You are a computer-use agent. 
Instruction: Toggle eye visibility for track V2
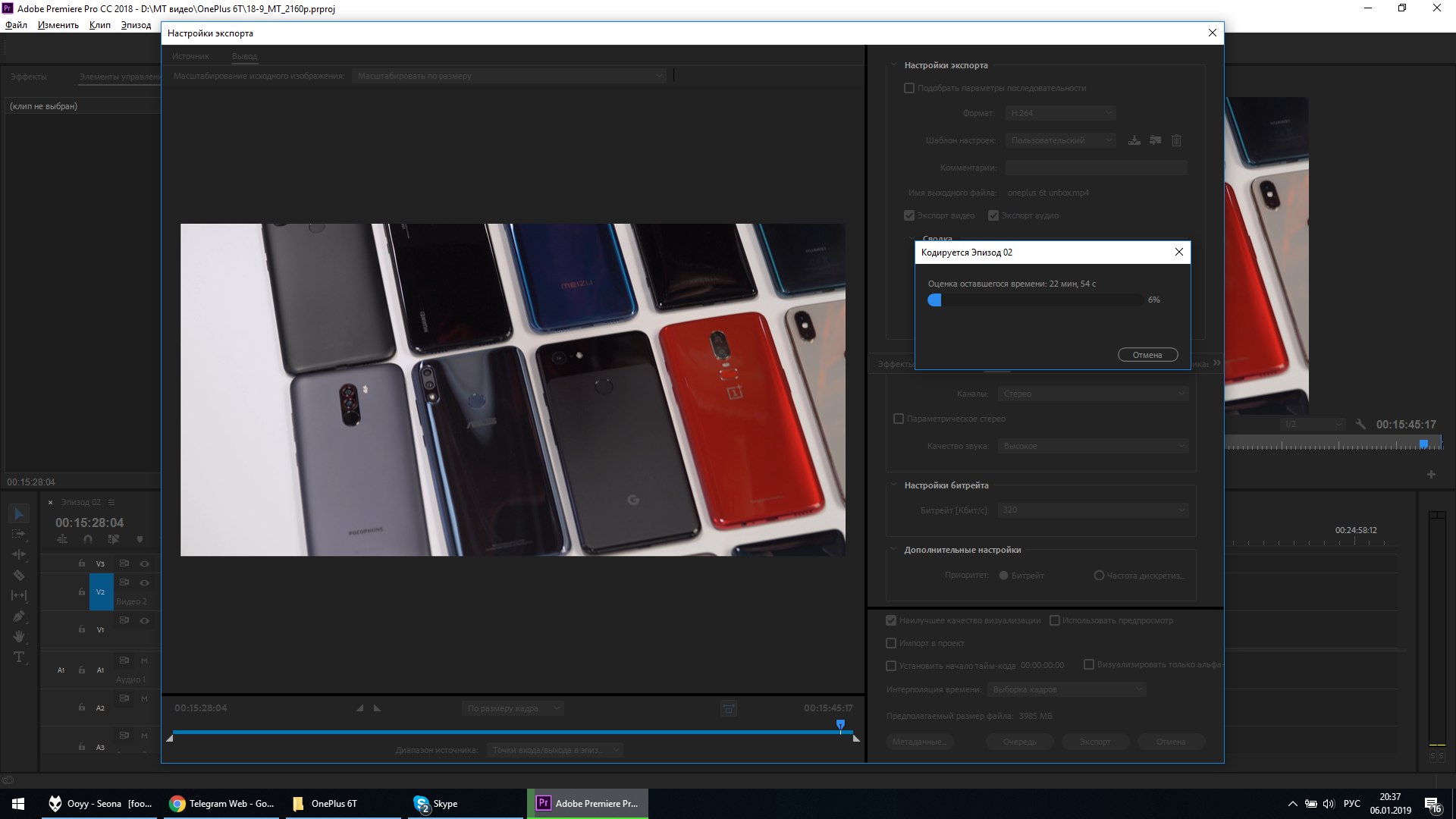(144, 582)
